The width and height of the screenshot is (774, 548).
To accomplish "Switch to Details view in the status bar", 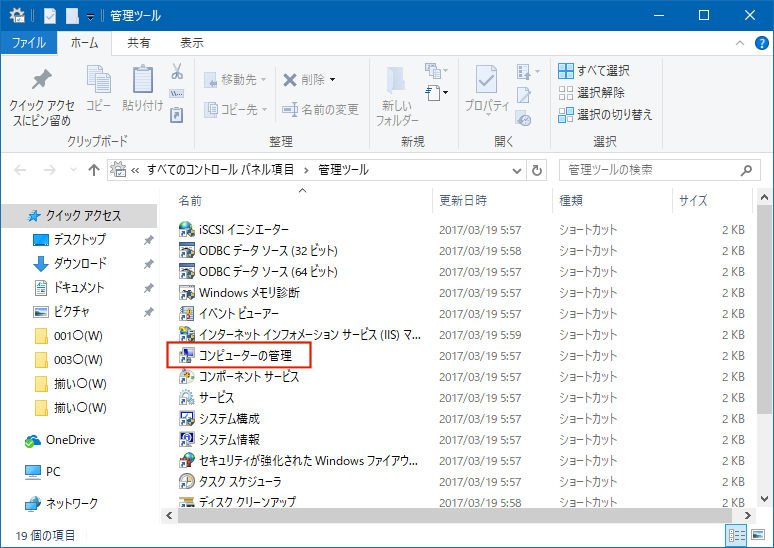I will (736, 535).
